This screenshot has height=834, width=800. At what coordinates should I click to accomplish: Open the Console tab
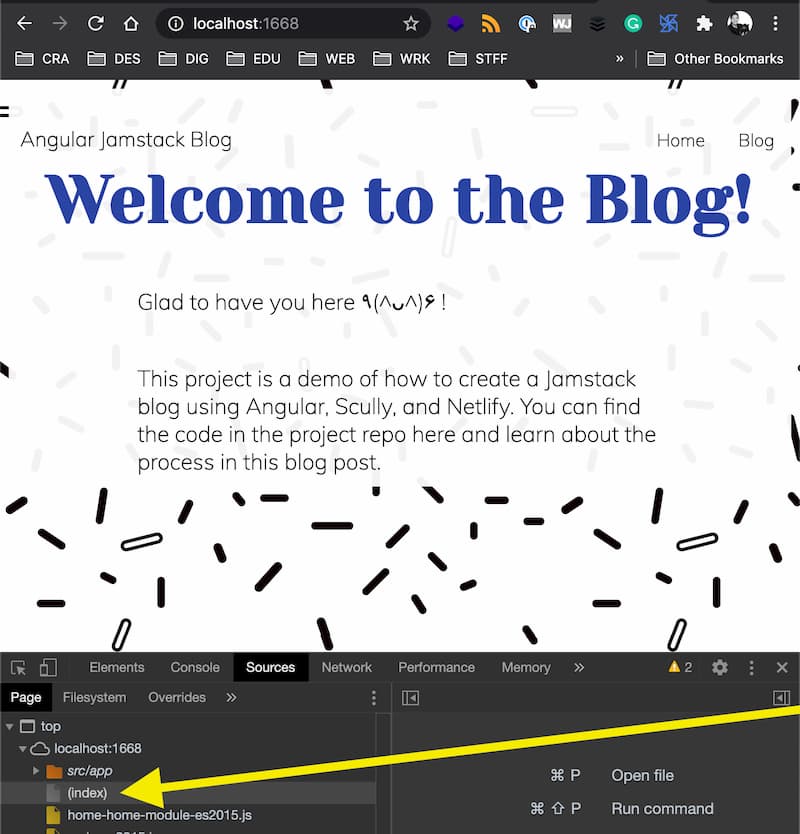[195, 668]
